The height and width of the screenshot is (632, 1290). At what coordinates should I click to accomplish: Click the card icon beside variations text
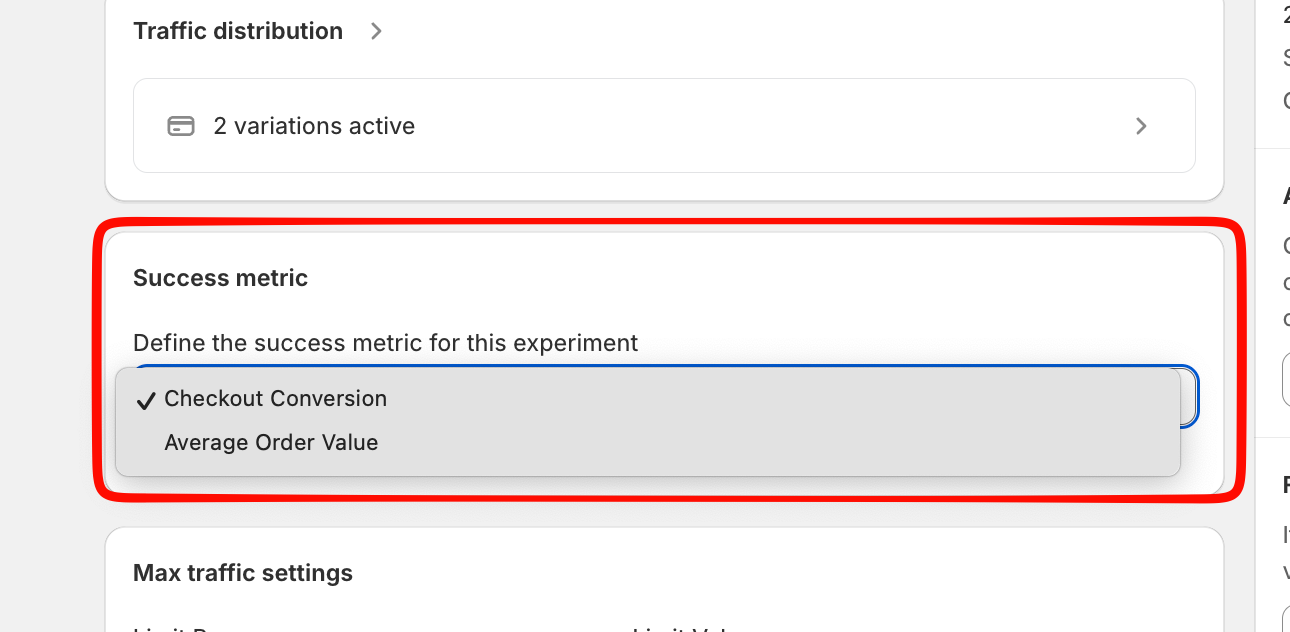[x=181, y=126]
